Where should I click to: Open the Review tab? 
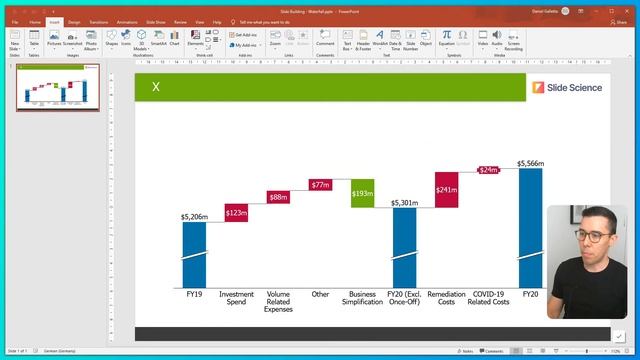pyautogui.click(x=180, y=22)
